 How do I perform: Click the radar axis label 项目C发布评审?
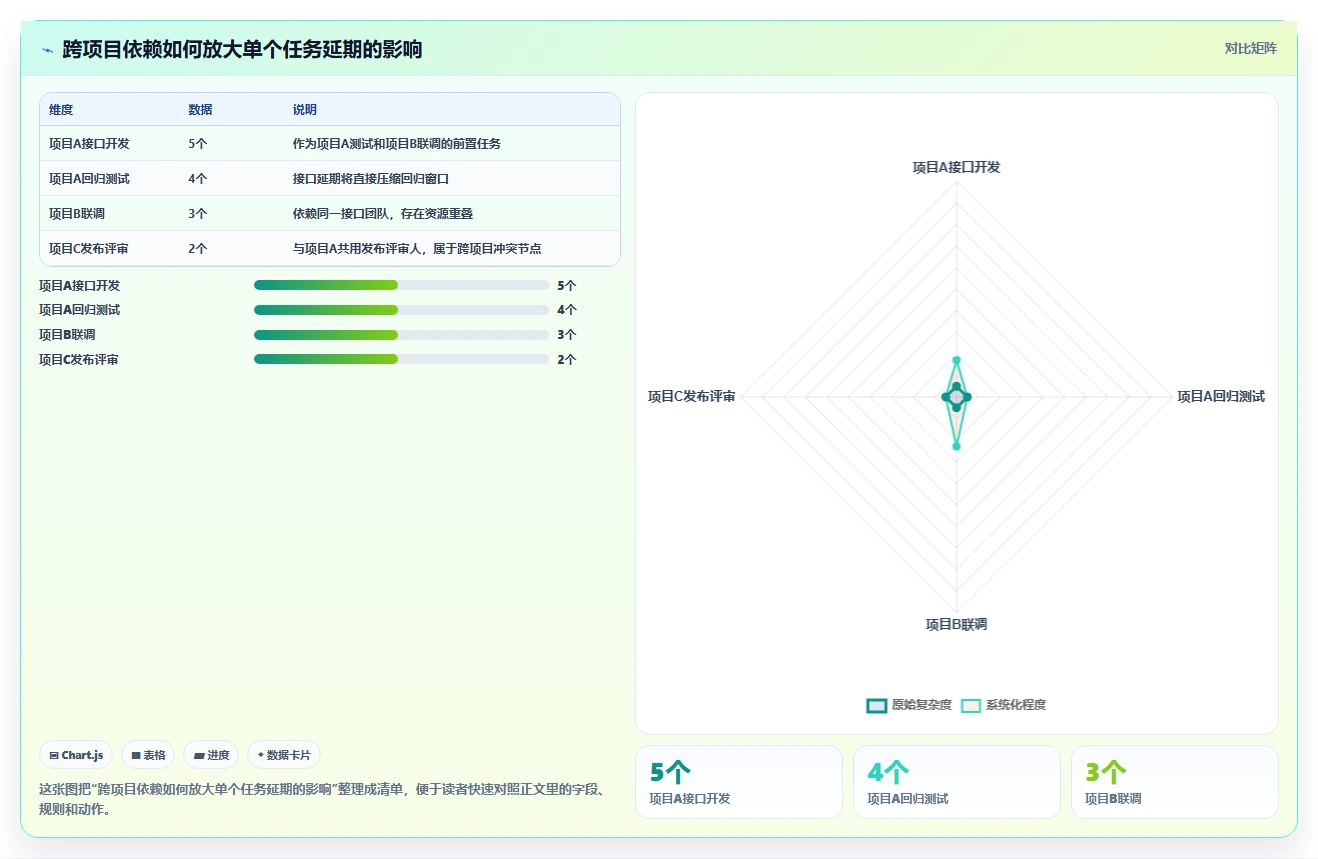click(692, 397)
